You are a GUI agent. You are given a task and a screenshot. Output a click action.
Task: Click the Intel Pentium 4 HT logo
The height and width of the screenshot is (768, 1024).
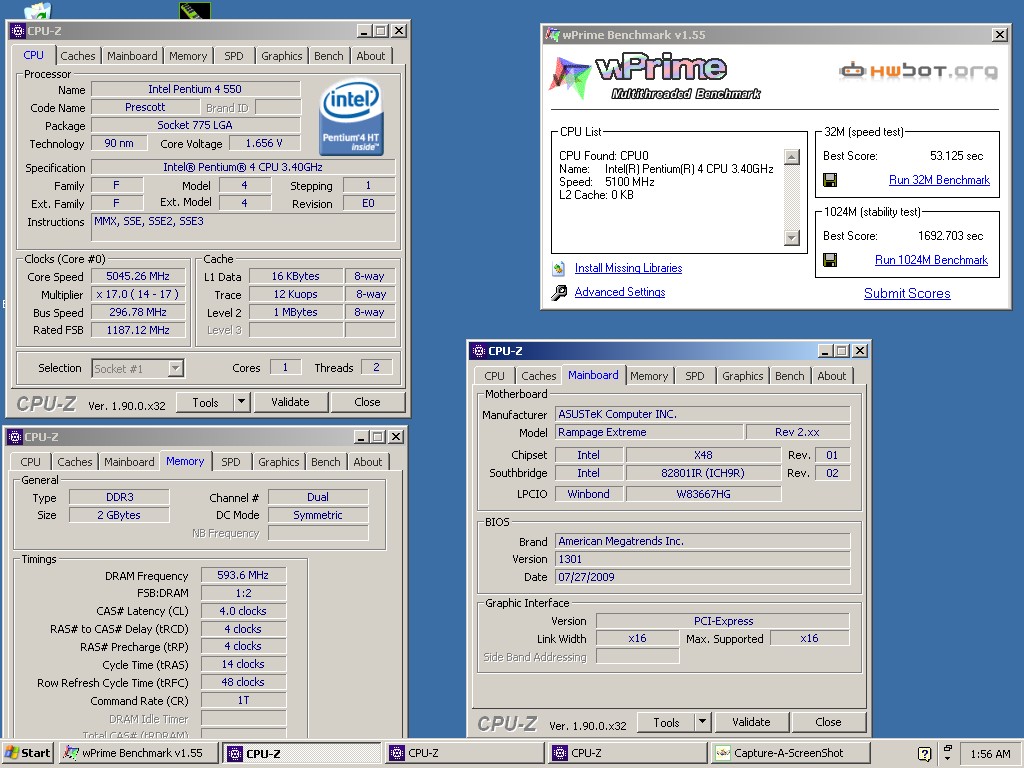coord(351,117)
